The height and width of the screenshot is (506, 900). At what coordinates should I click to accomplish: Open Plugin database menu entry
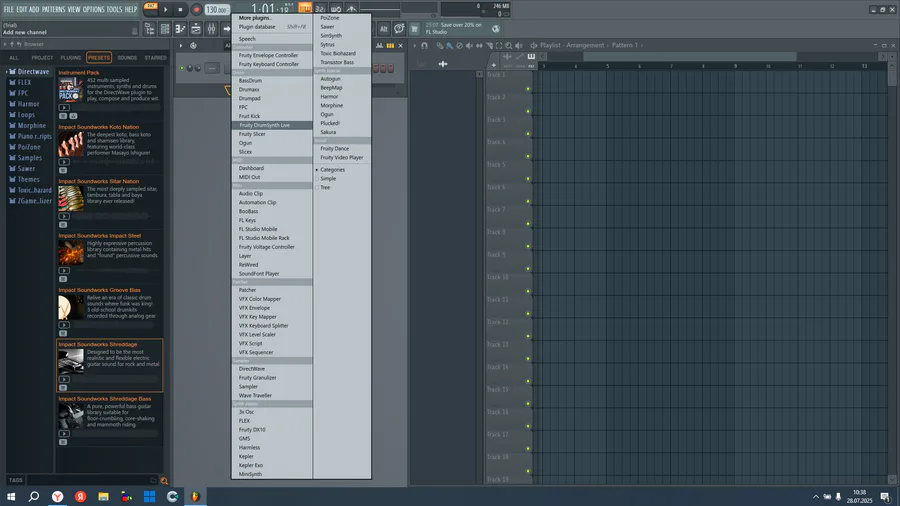(272, 27)
